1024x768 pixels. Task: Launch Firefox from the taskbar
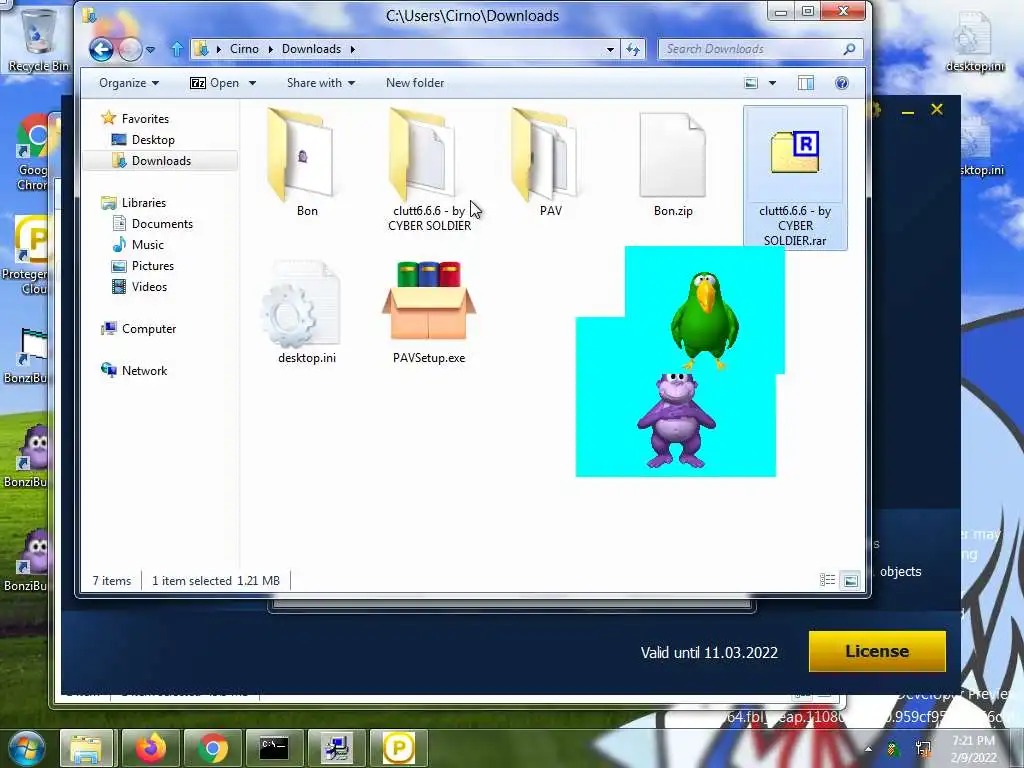pos(150,748)
